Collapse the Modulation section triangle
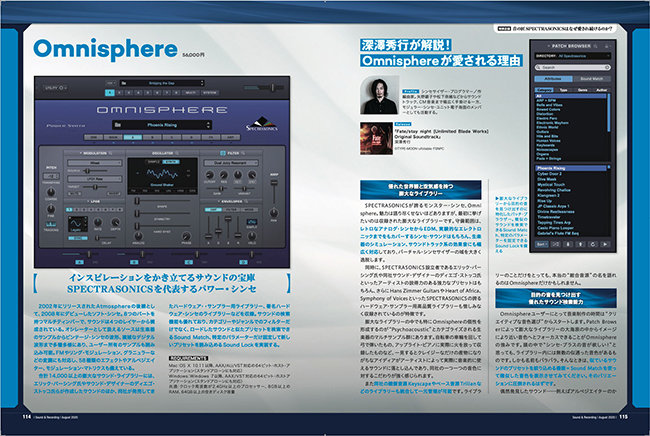The image size is (650, 436). [80, 153]
